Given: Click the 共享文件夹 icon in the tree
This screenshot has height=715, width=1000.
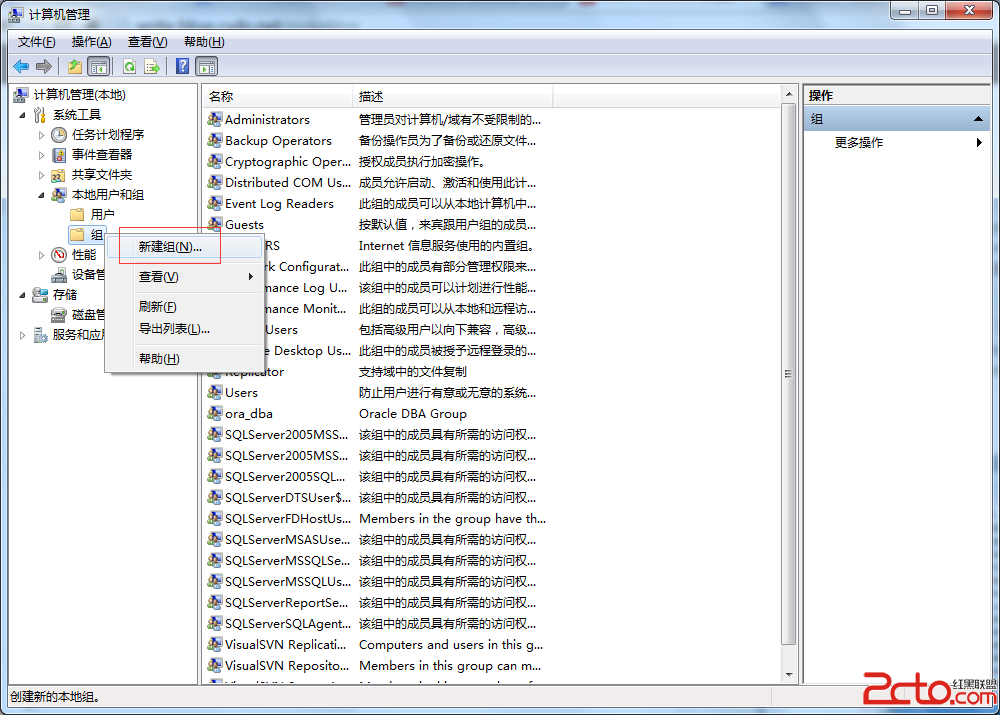Looking at the screenshot, I should point(59,175).
